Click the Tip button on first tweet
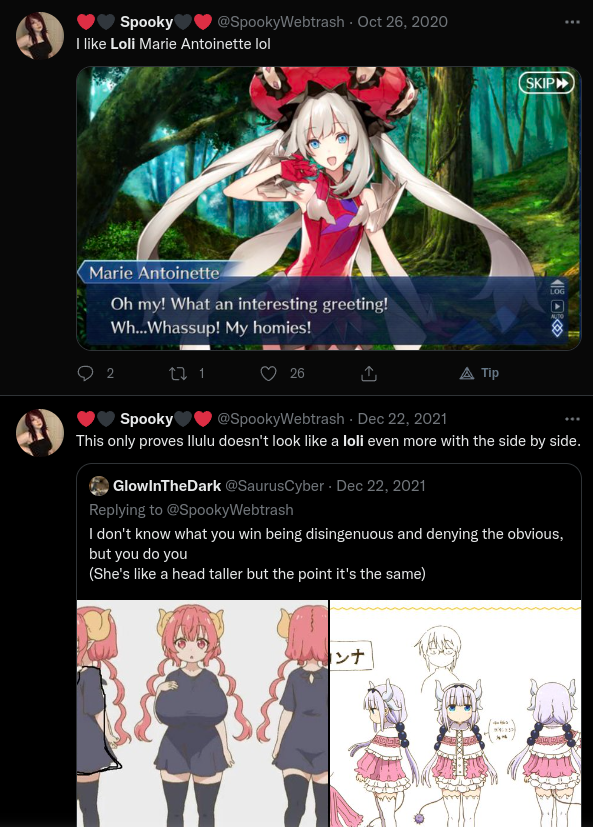593x827 pixels. tap(479, 373)
